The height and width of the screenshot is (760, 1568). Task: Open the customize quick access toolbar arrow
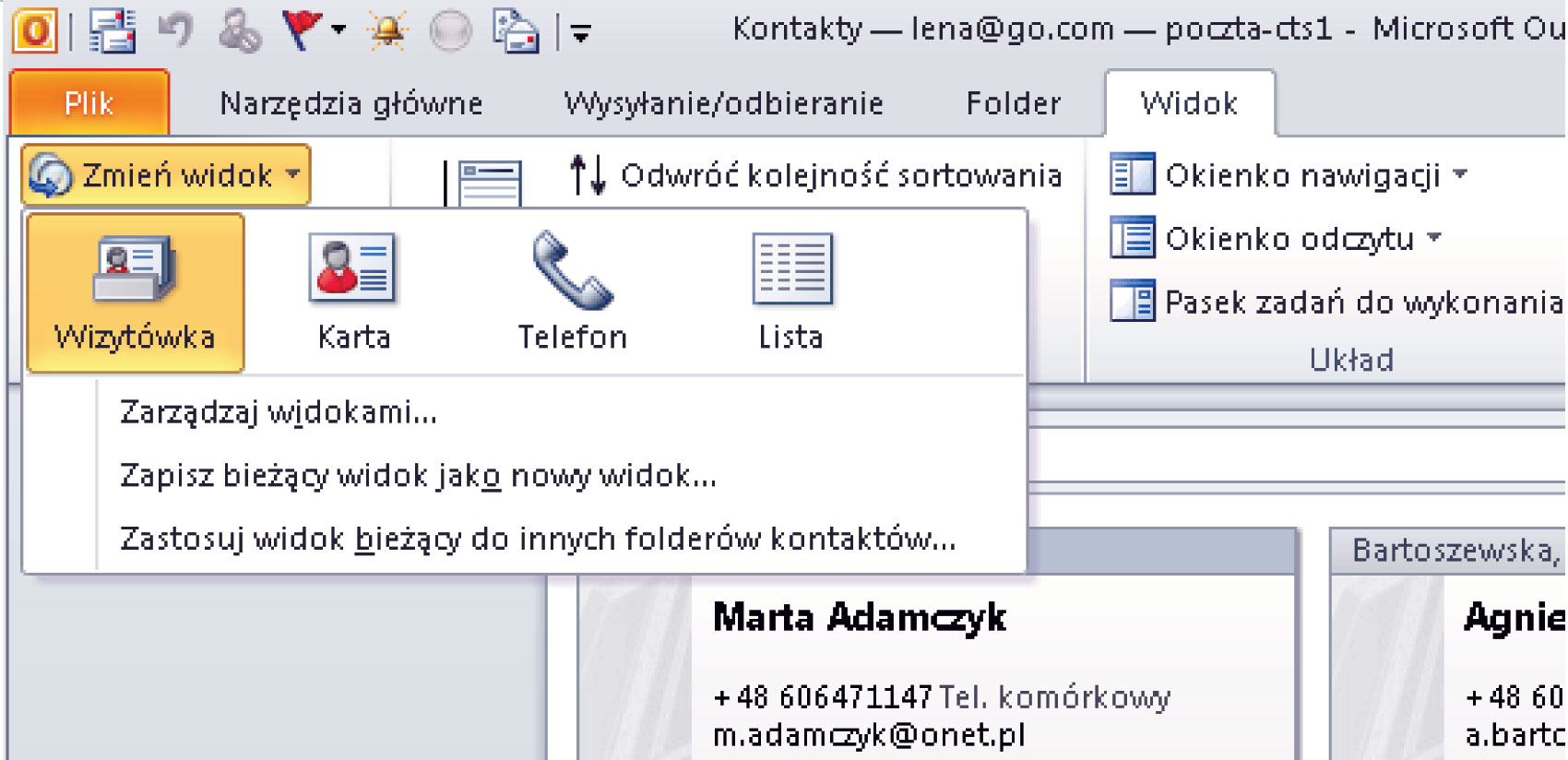[581, 35]
